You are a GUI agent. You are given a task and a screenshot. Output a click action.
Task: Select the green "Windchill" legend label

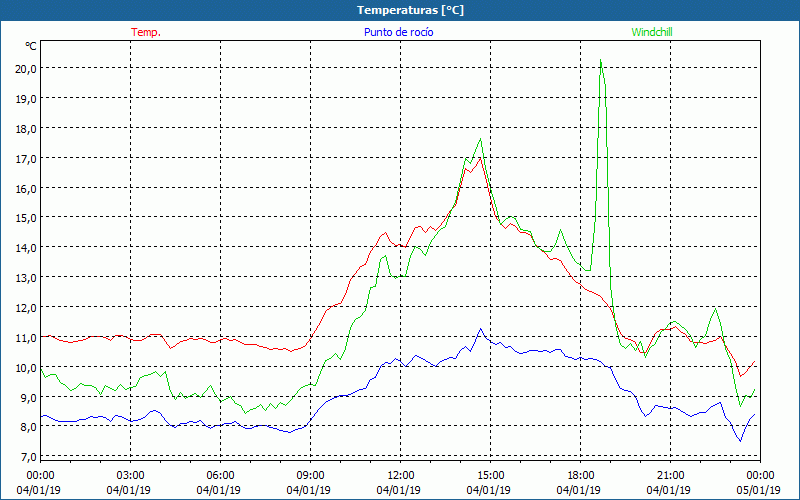(x=652, y=32)
